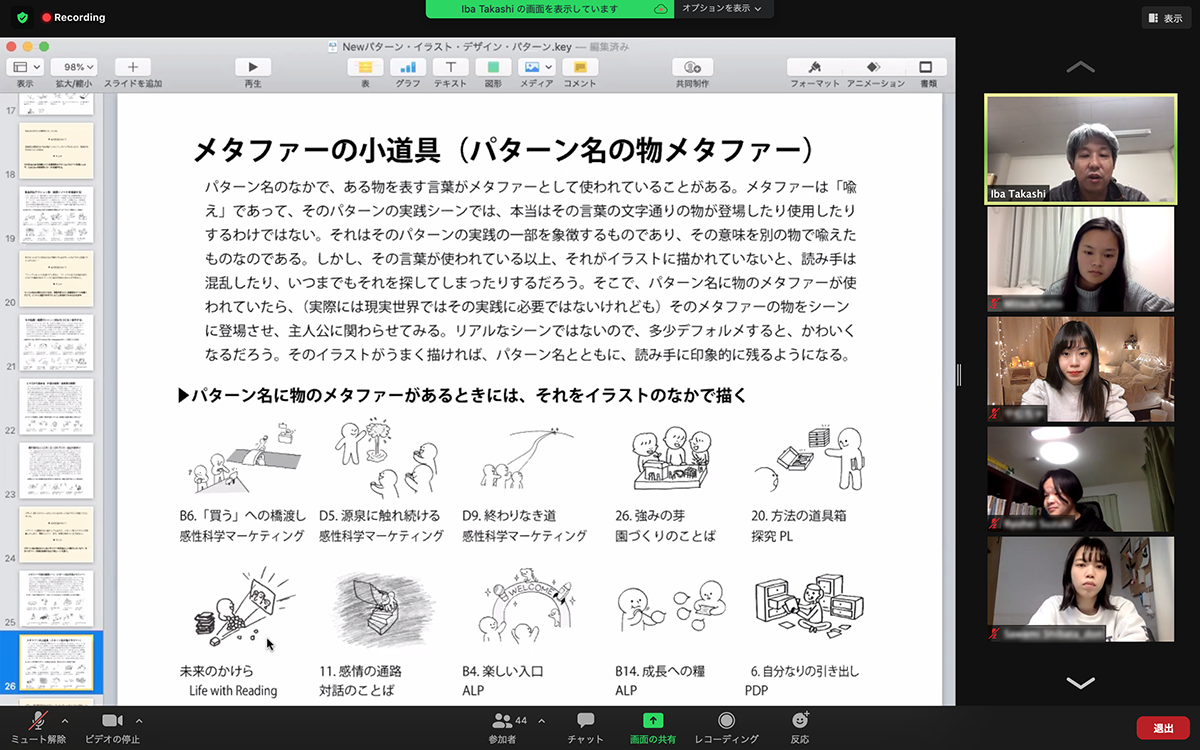The height and width of the screenshot is (750, 1200).
Task: Toggle Stop Video (ビデオの停止) camera button
Action: coord(112,721)
